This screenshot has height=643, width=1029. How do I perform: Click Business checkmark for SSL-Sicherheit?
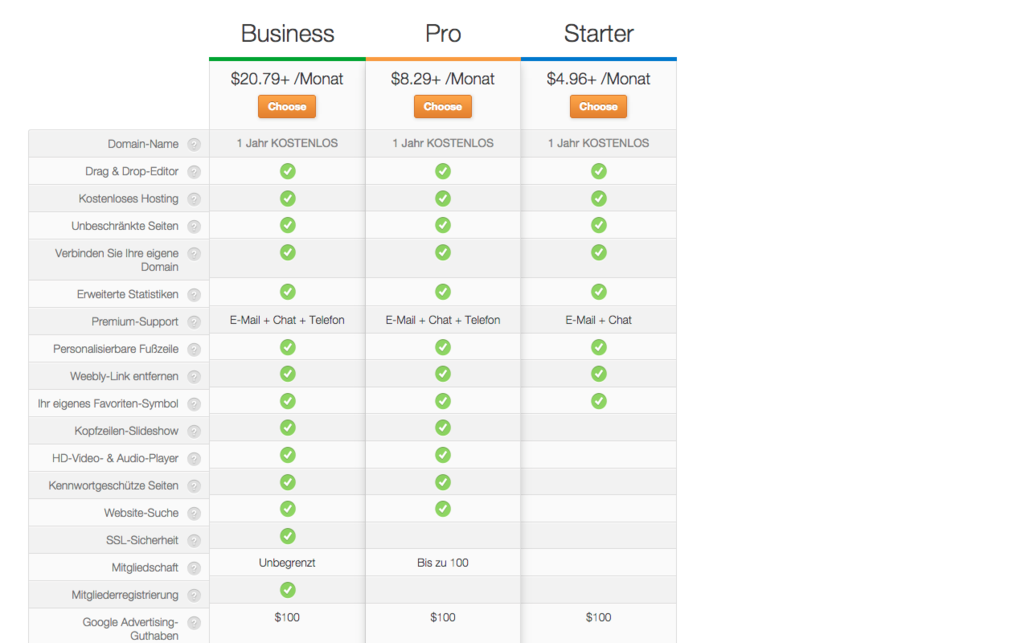tap(287, 536)
